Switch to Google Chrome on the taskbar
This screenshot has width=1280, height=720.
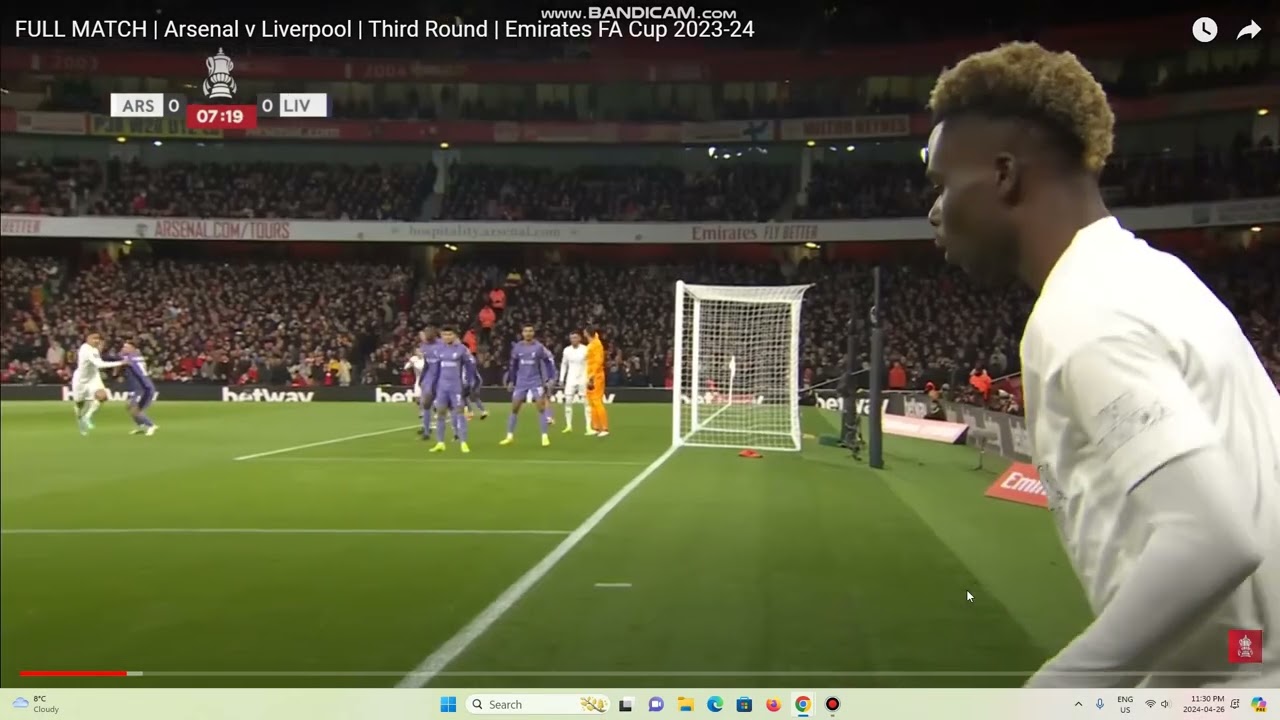pos(802,704)
